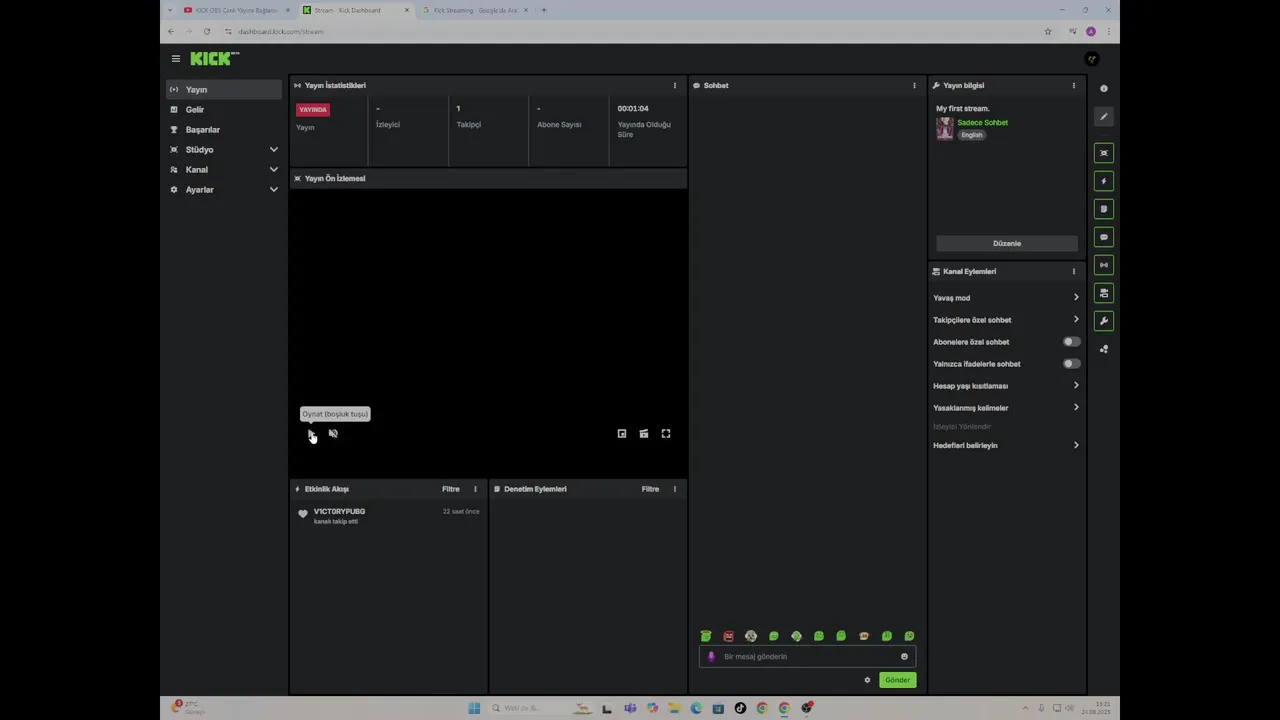Open chat settings gear icon
The image size is (1280, 720).
coord(867,680)
